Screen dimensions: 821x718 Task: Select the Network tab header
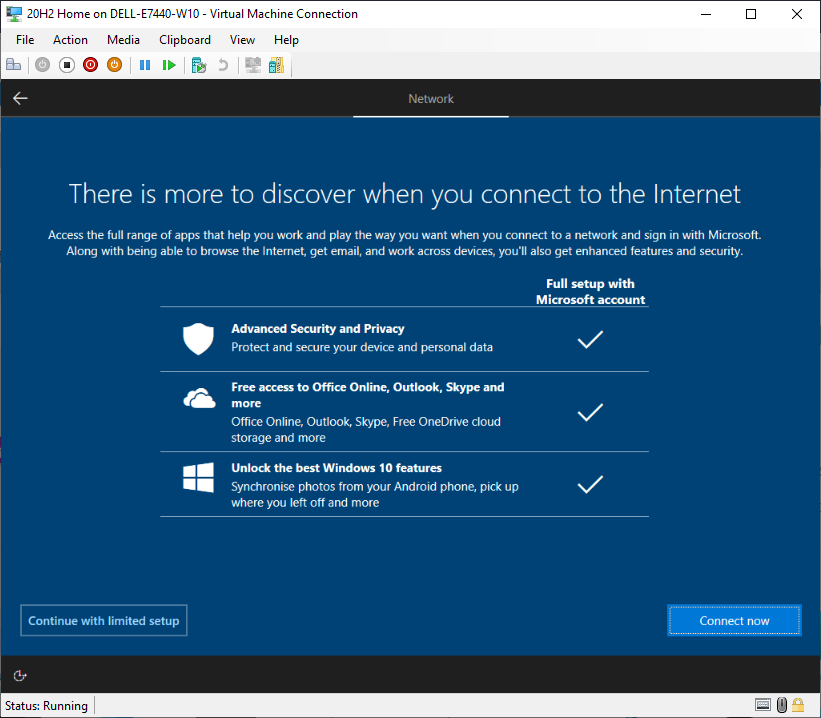tap(431, 98)
